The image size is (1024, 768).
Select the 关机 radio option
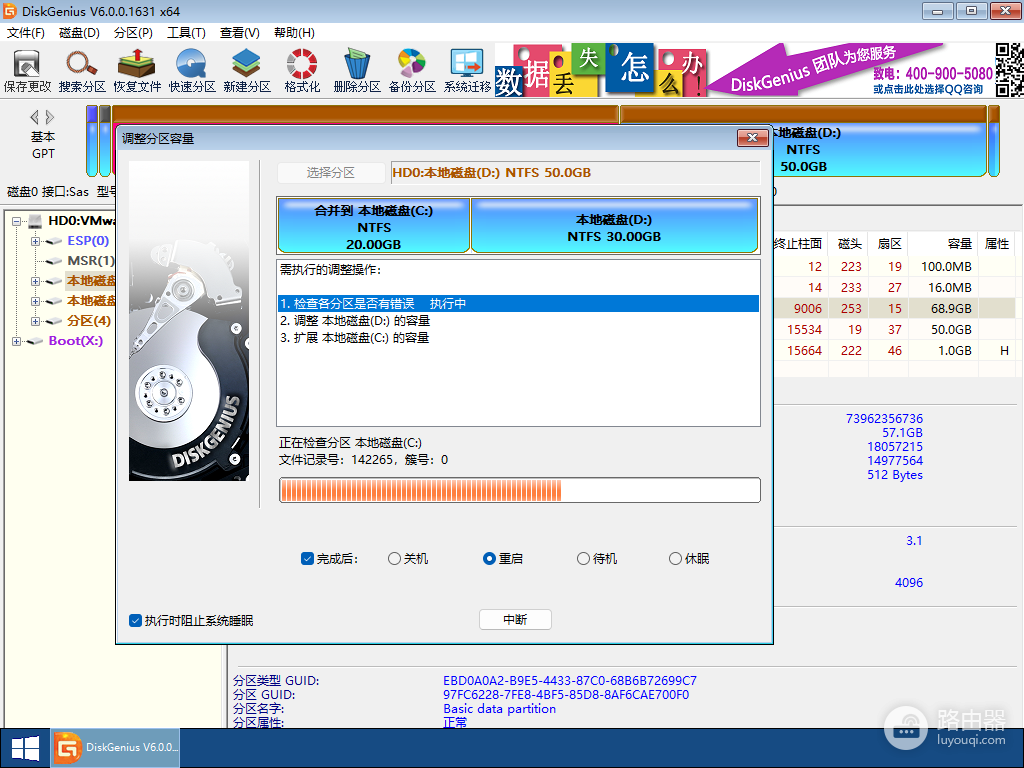pyautogui.click(x=394, y=558)
